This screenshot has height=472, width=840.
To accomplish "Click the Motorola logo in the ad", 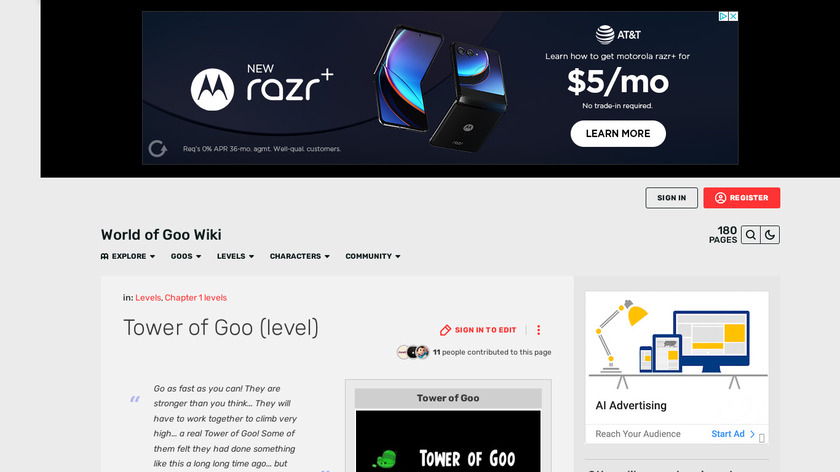I will (x=212, y=89).
